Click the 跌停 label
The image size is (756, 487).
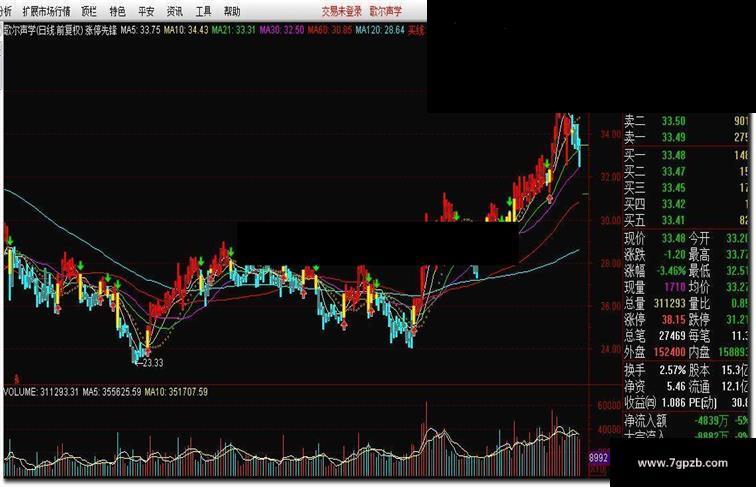[x=699, y=320]
